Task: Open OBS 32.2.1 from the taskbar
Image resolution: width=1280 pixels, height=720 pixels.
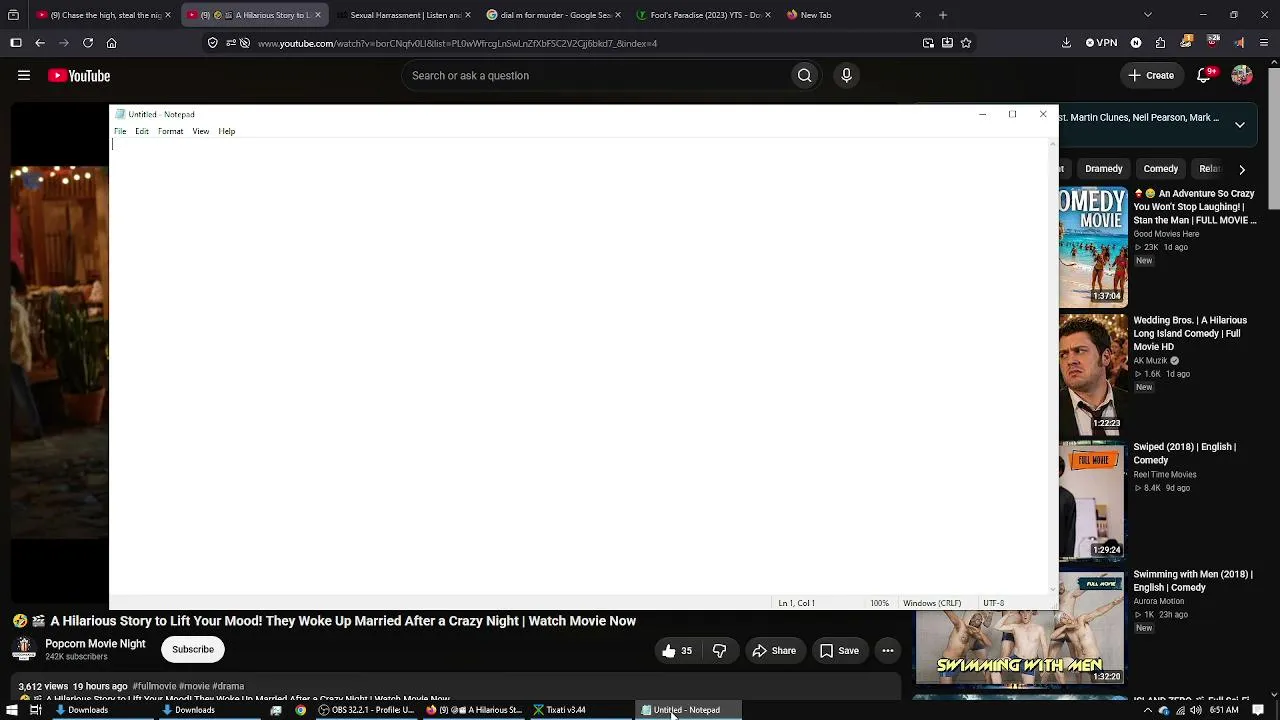Action: [366, 710]
